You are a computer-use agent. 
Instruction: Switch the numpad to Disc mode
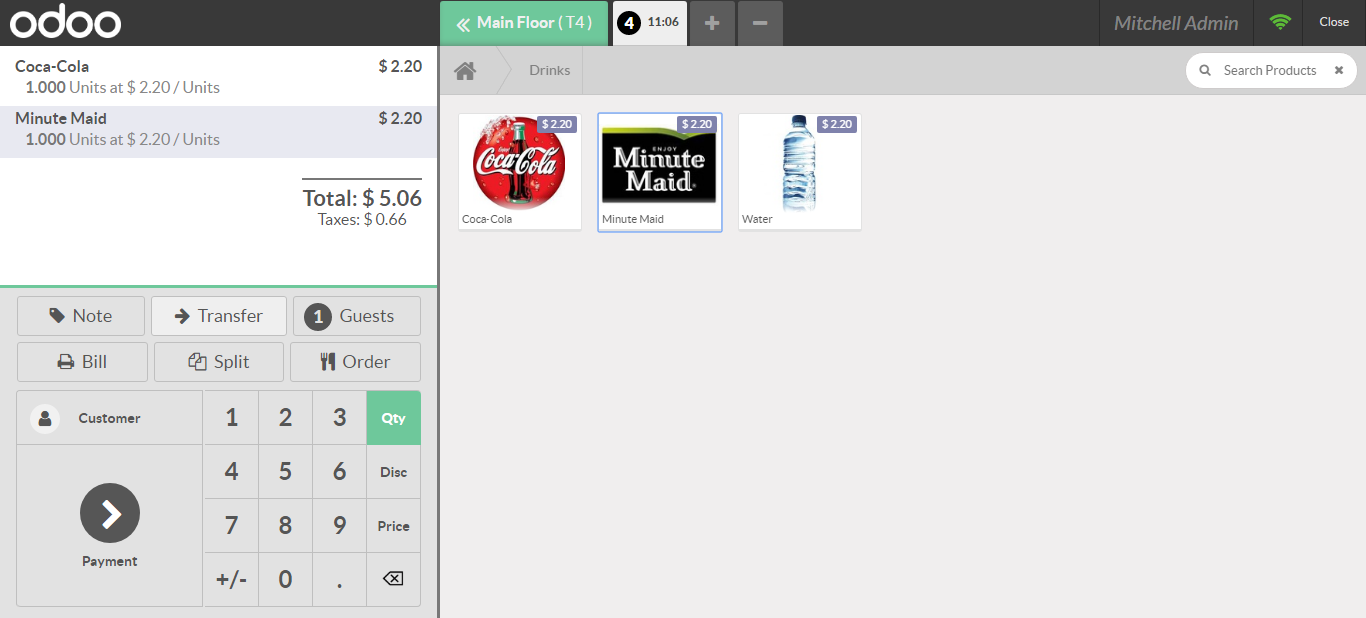[393, 472]
